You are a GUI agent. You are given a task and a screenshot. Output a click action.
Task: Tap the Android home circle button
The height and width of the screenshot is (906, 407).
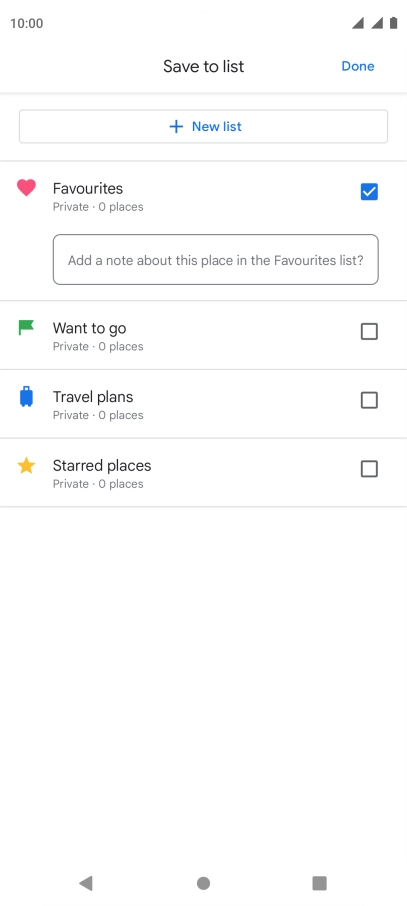pos(204,883)
